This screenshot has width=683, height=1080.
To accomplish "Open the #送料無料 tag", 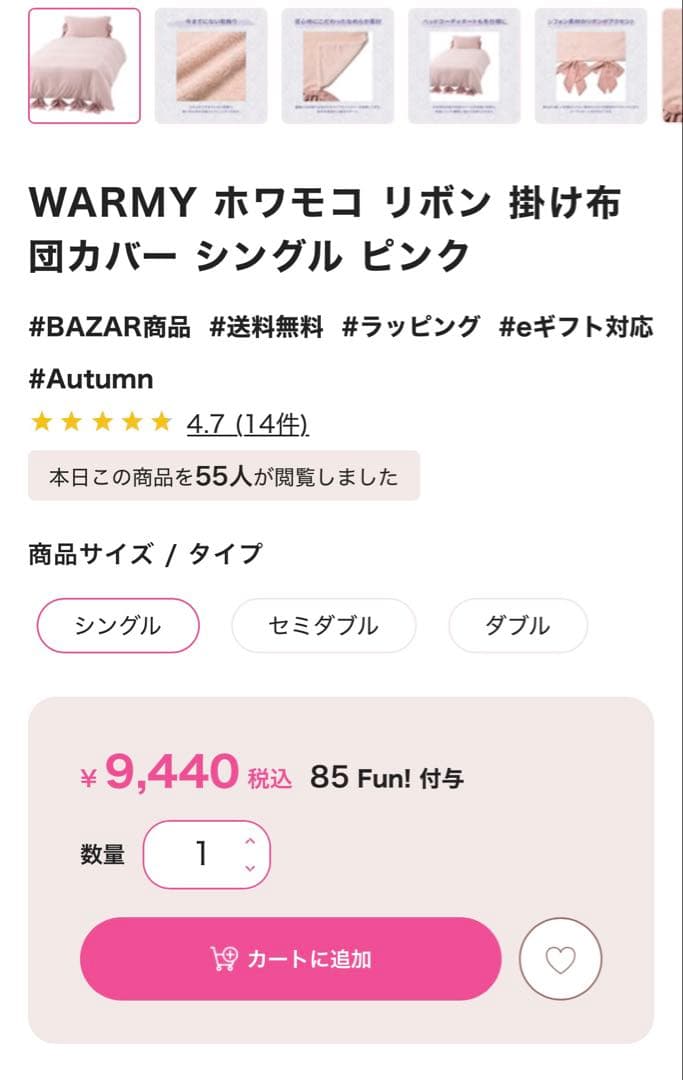I will click(266, 327).
